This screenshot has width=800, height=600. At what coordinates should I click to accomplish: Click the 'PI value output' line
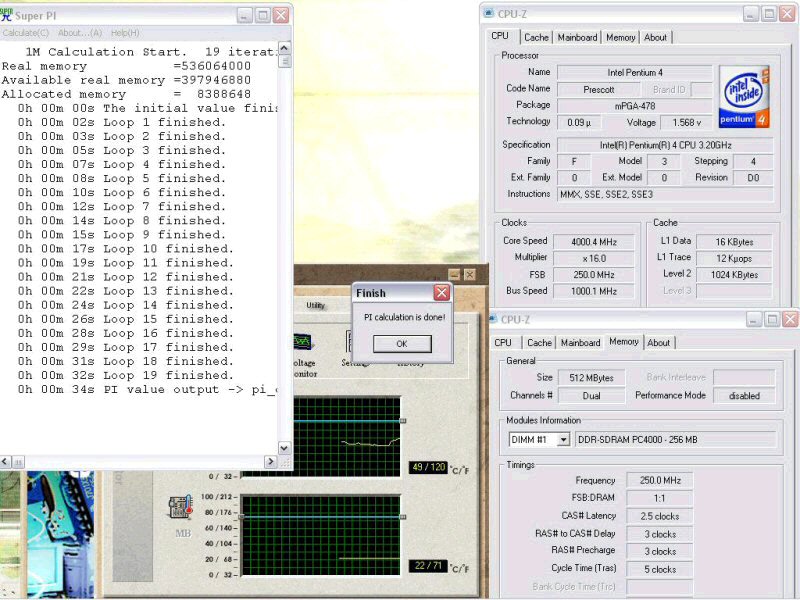tap(147, 390)
